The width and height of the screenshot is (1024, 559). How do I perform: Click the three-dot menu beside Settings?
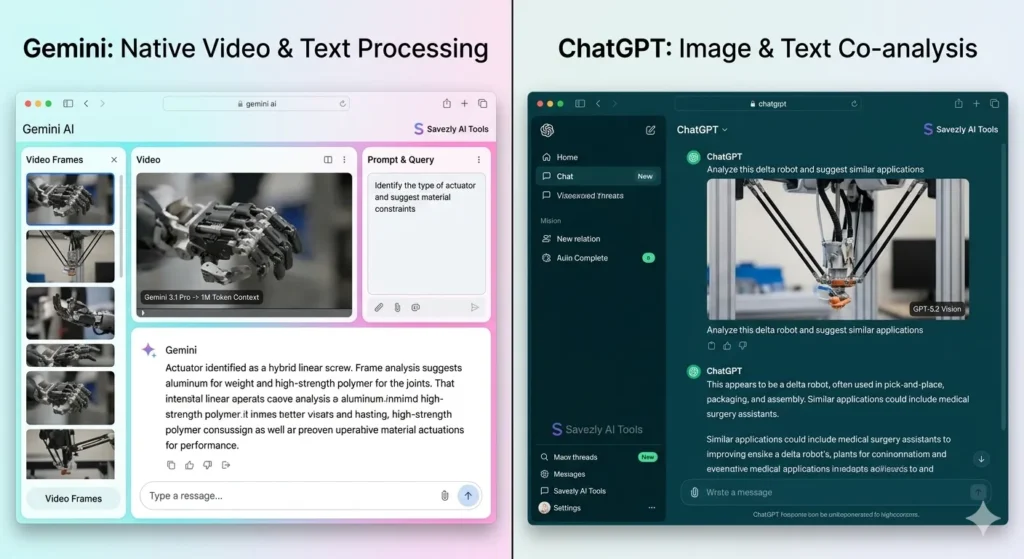[652, 507]
